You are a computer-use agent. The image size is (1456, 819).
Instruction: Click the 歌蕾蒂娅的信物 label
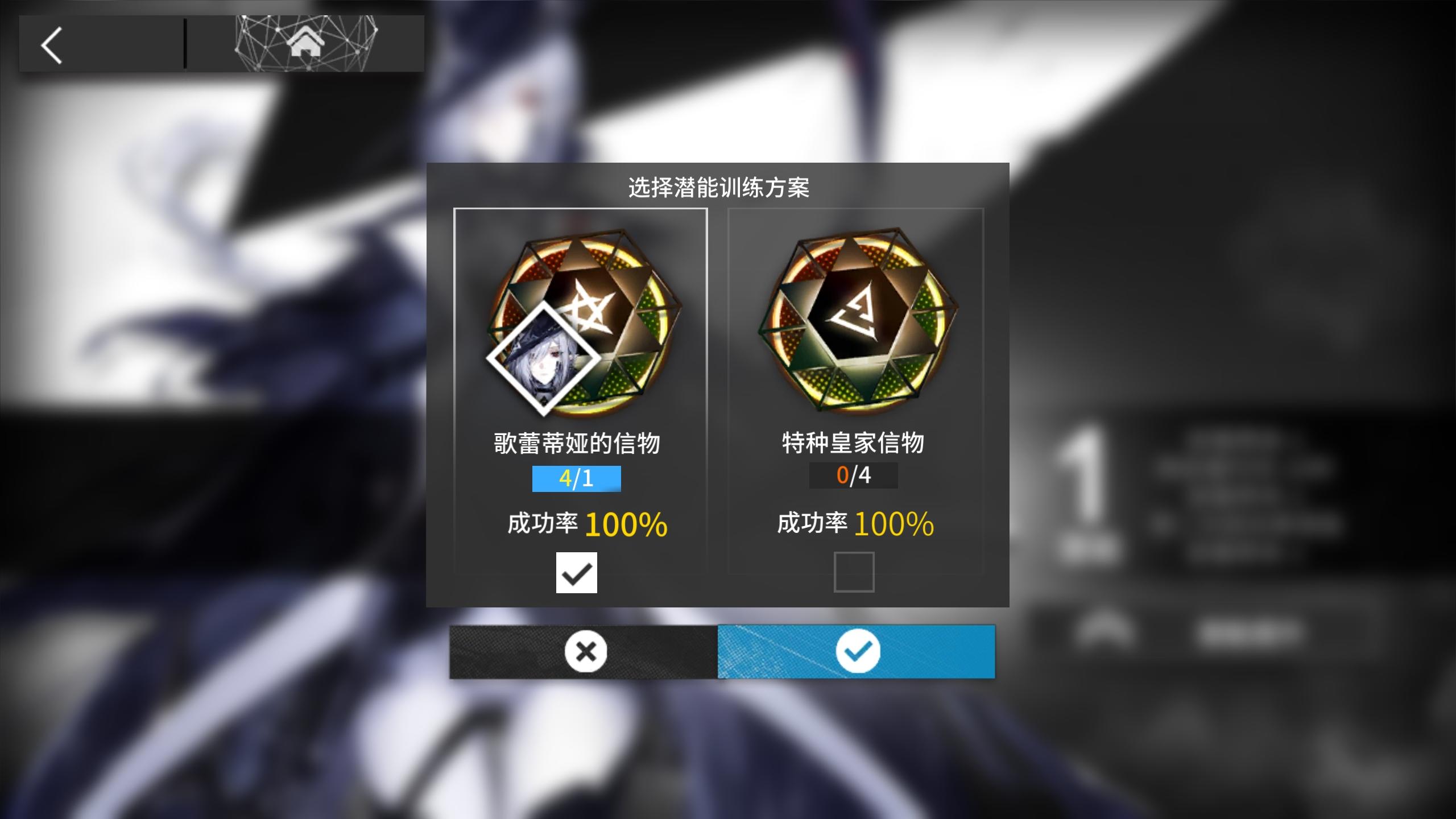577,443
